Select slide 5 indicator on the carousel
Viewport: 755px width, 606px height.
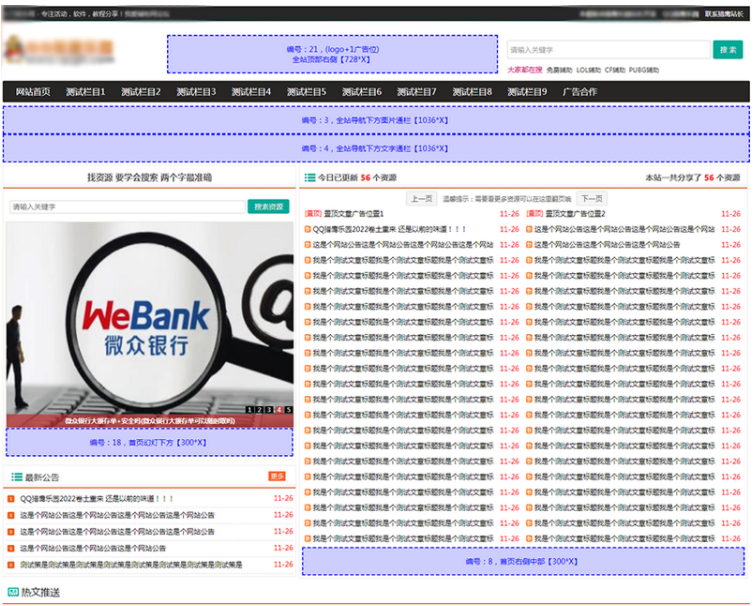[288, 410]
